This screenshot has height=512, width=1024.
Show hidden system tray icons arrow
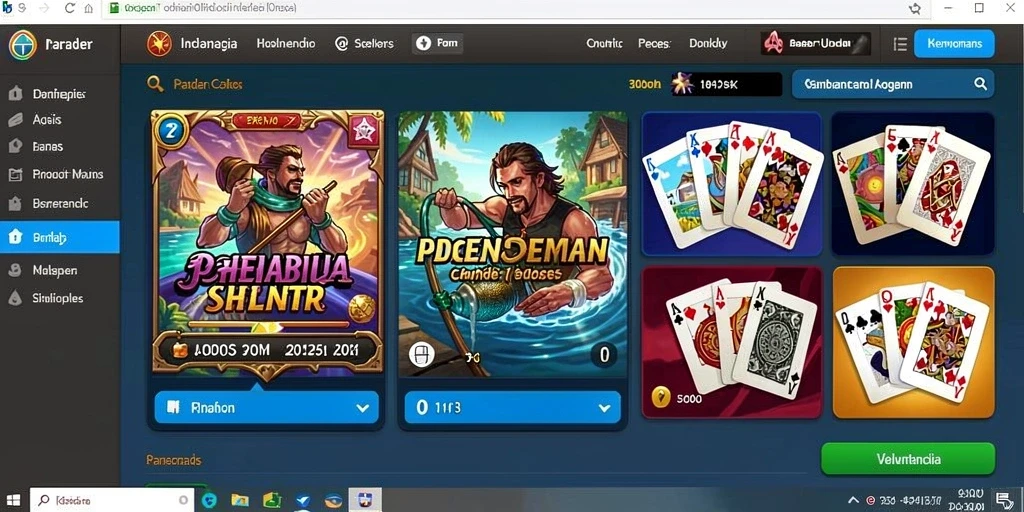click(x=853, y=500)
